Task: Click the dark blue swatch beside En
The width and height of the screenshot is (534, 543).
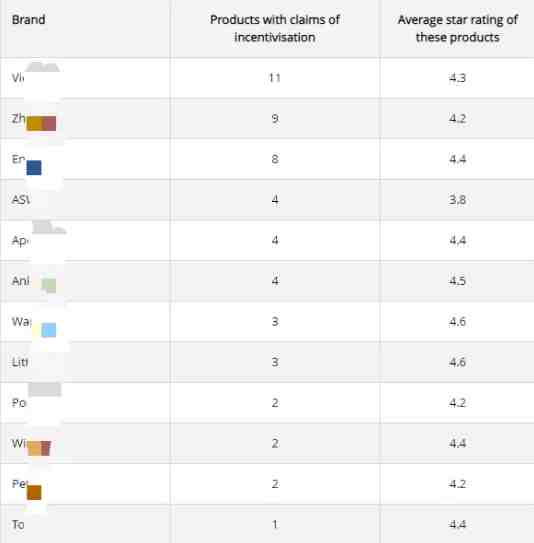Action: tap(34, 168)
